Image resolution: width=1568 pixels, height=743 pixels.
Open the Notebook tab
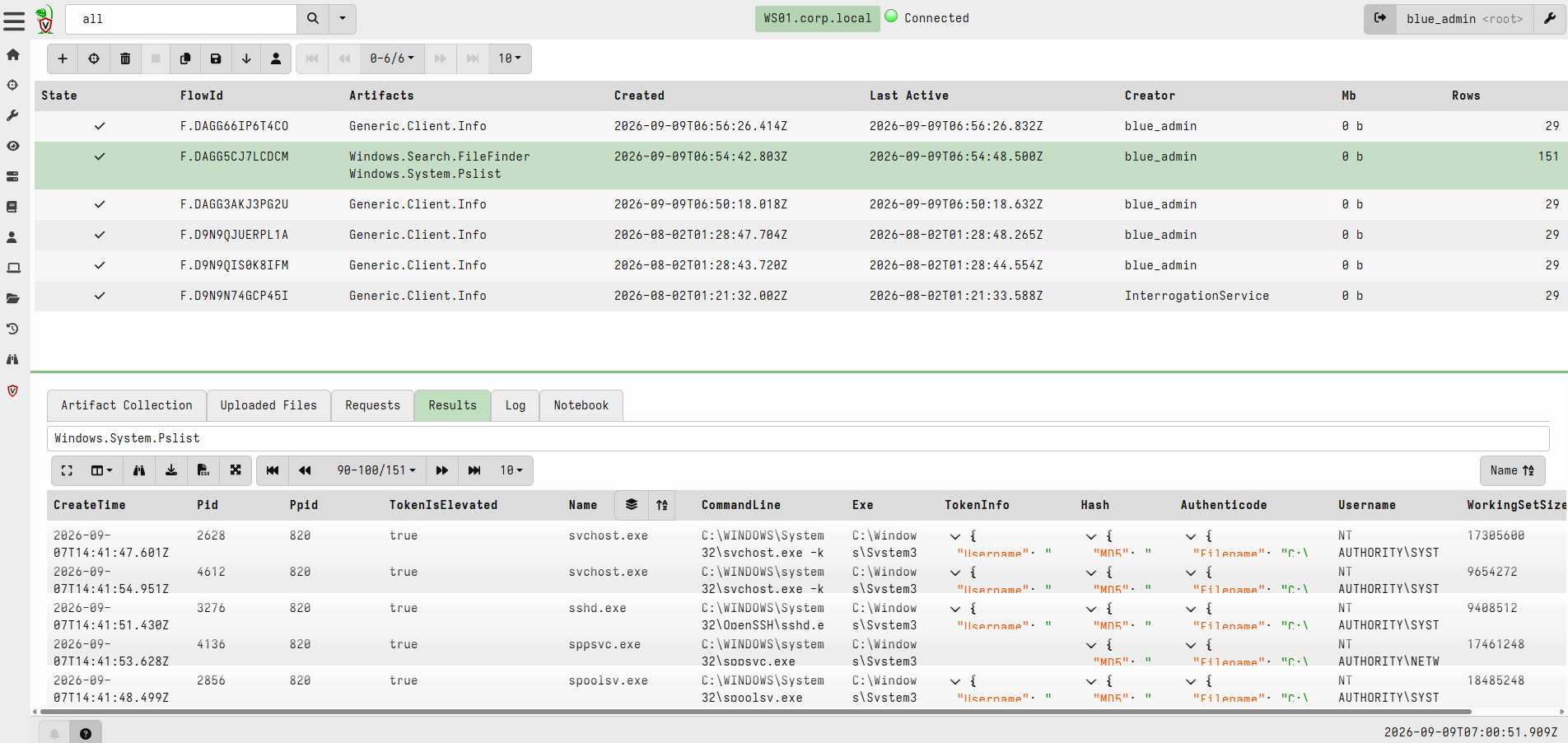click(581, 405)
